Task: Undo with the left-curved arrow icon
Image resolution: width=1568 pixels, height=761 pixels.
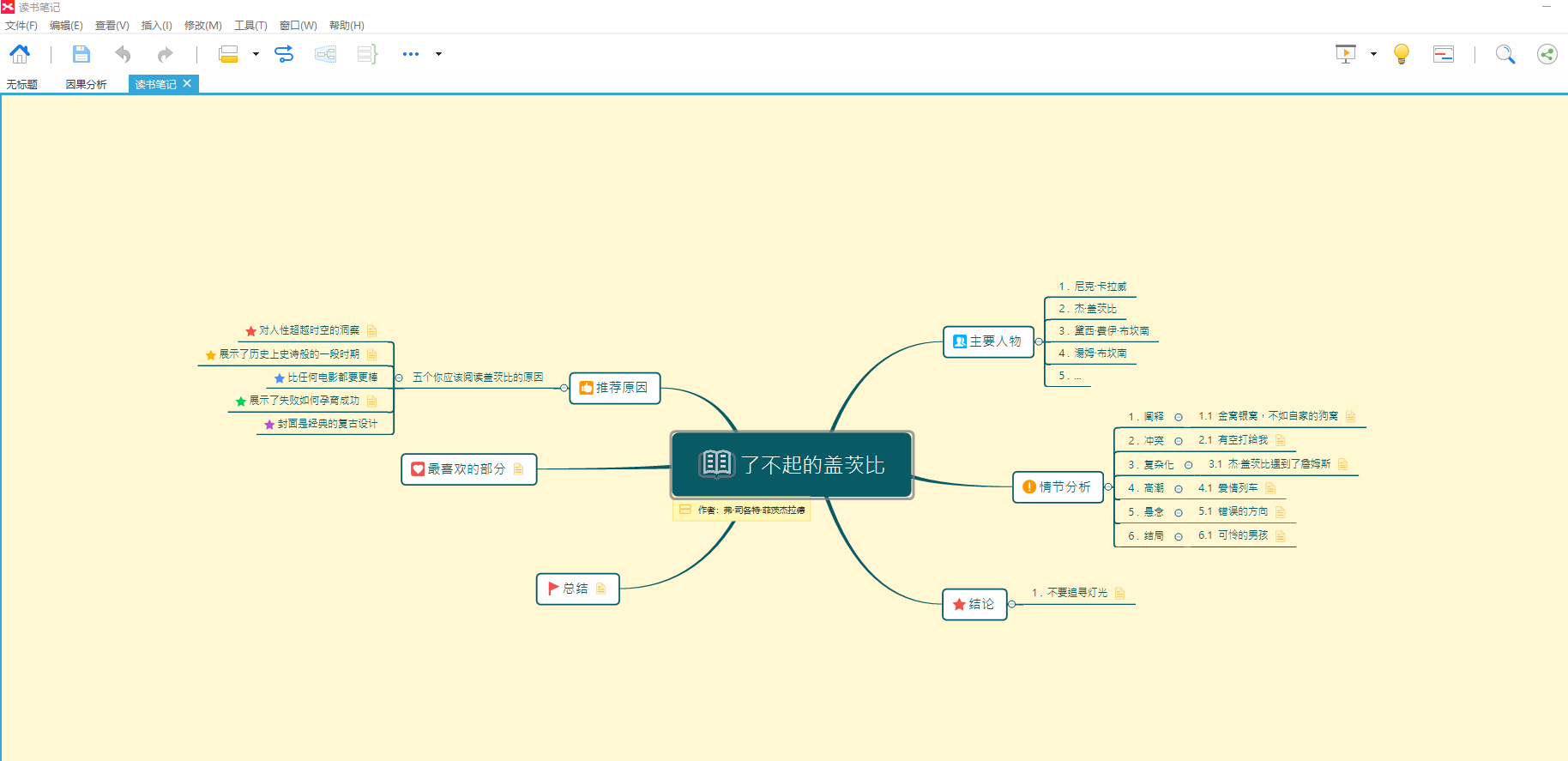Action: [123, 54]
